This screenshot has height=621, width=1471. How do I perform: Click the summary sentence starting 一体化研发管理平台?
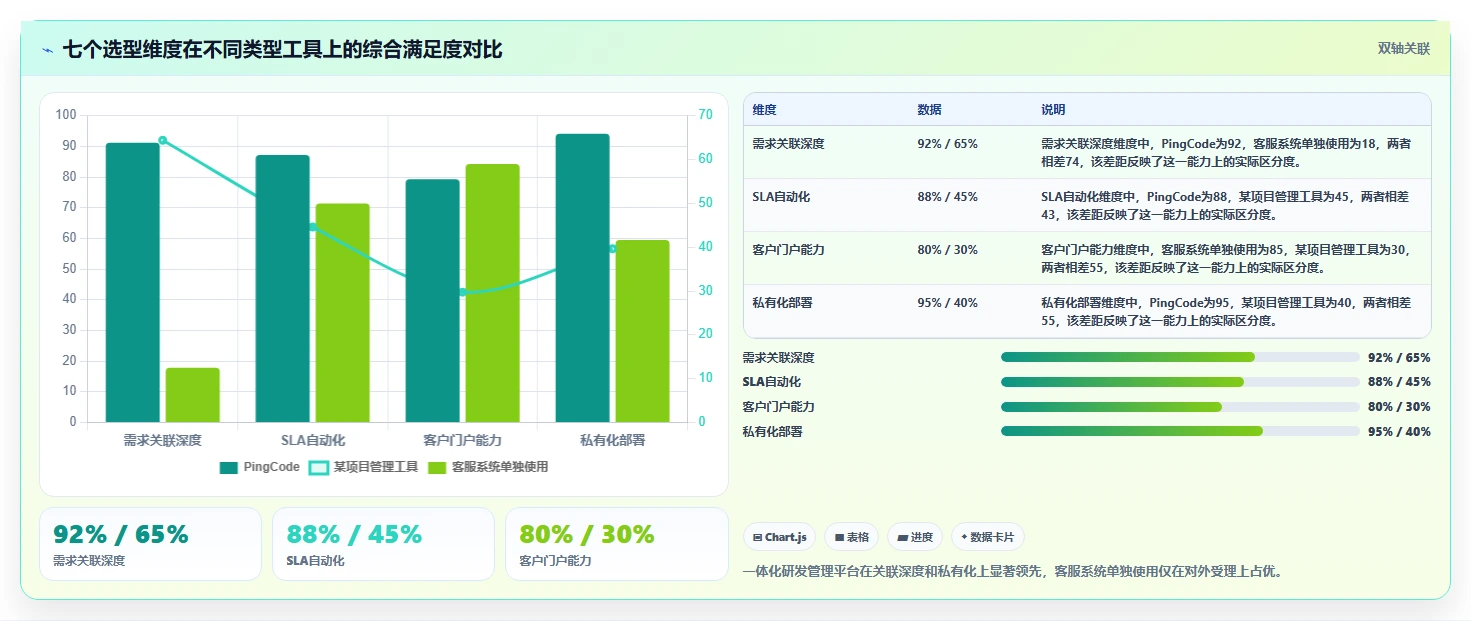(1012, 572)
